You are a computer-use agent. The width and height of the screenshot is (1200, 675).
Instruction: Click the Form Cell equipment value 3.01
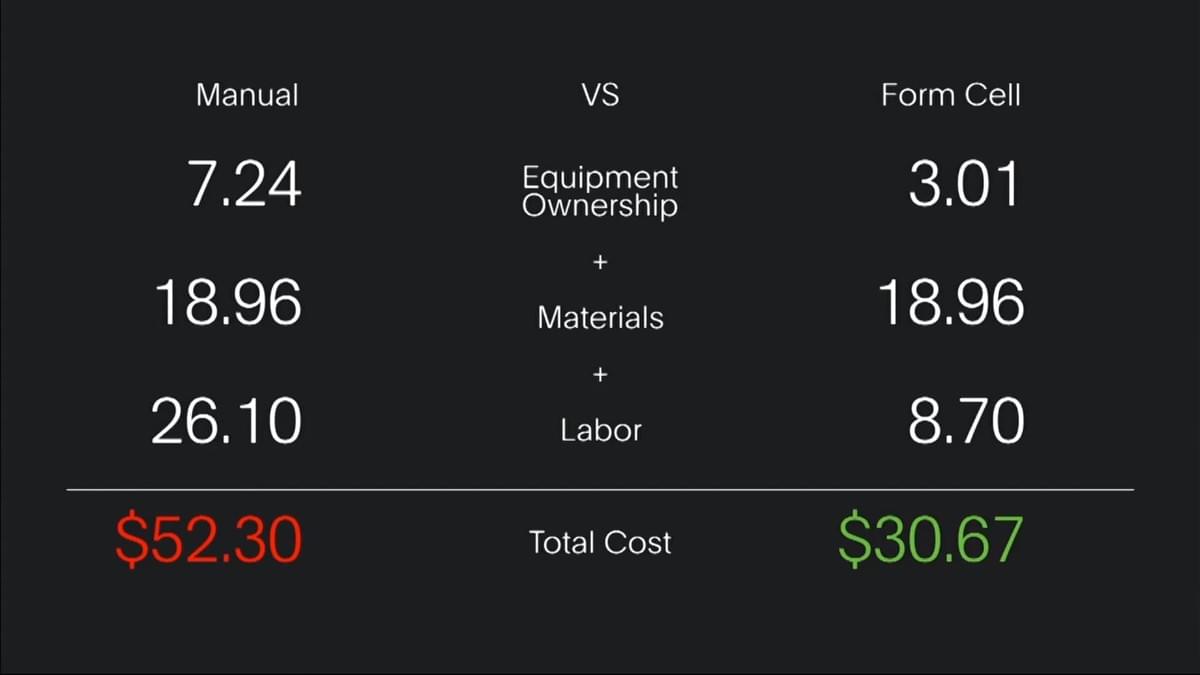[x=965, y=185]
